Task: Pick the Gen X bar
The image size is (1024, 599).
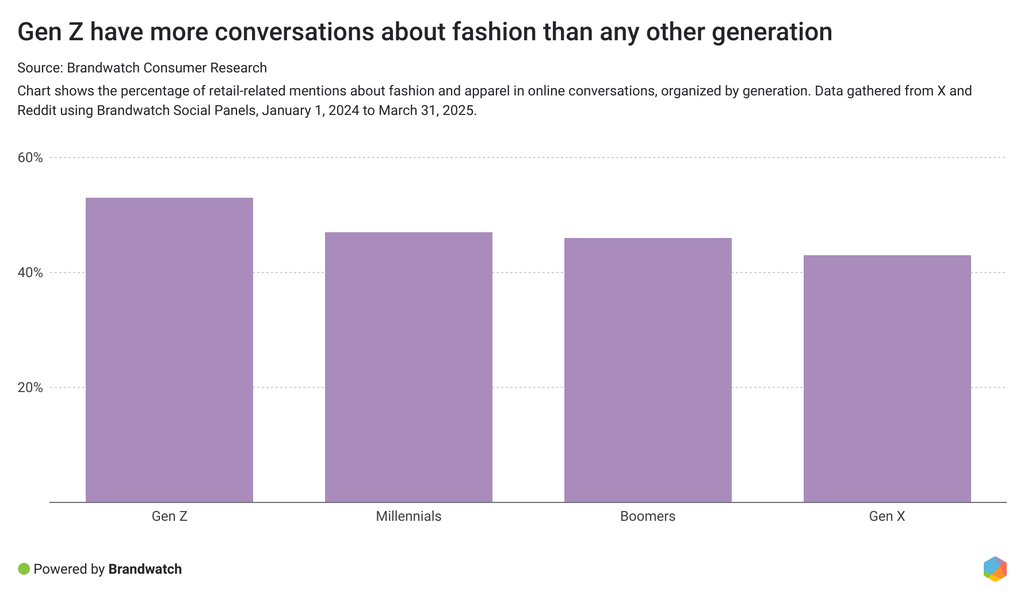Action: [x=887, y=378]
